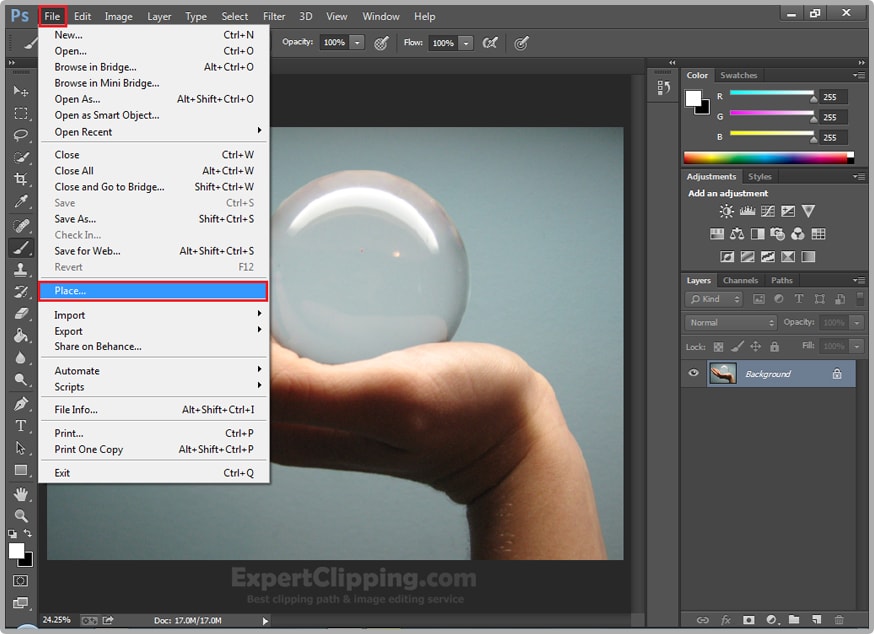Pick the Eyedropper tool

click(21, 203)
